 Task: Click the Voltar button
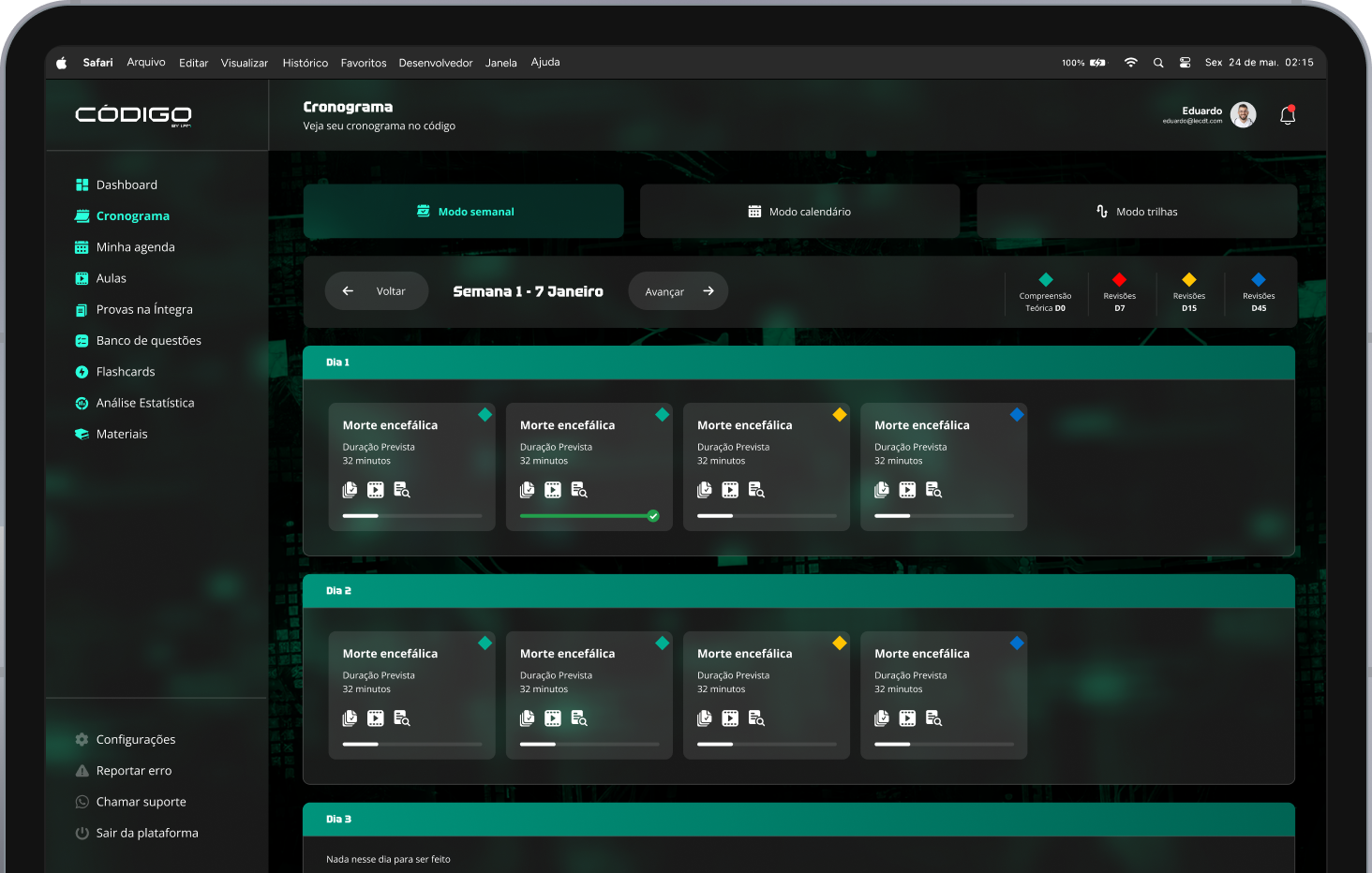[377, 291]
